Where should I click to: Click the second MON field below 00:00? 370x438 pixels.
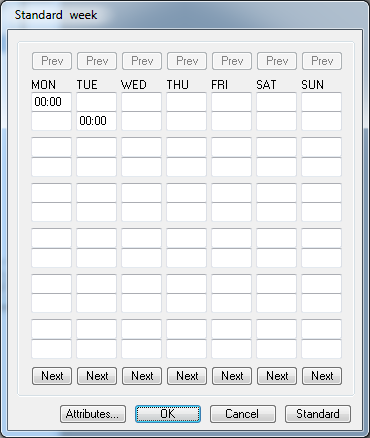coord(51,121)
